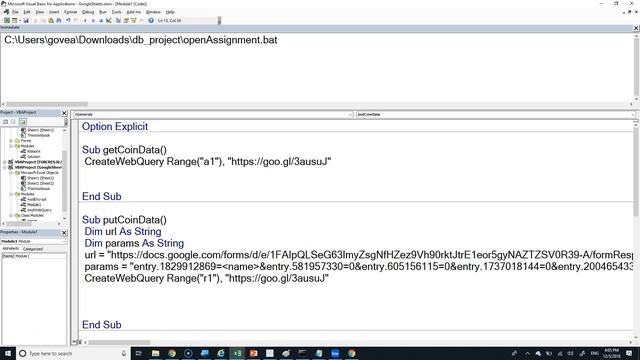Open the File menu
The image size is (640, 360).
click(x=15, y=12)
